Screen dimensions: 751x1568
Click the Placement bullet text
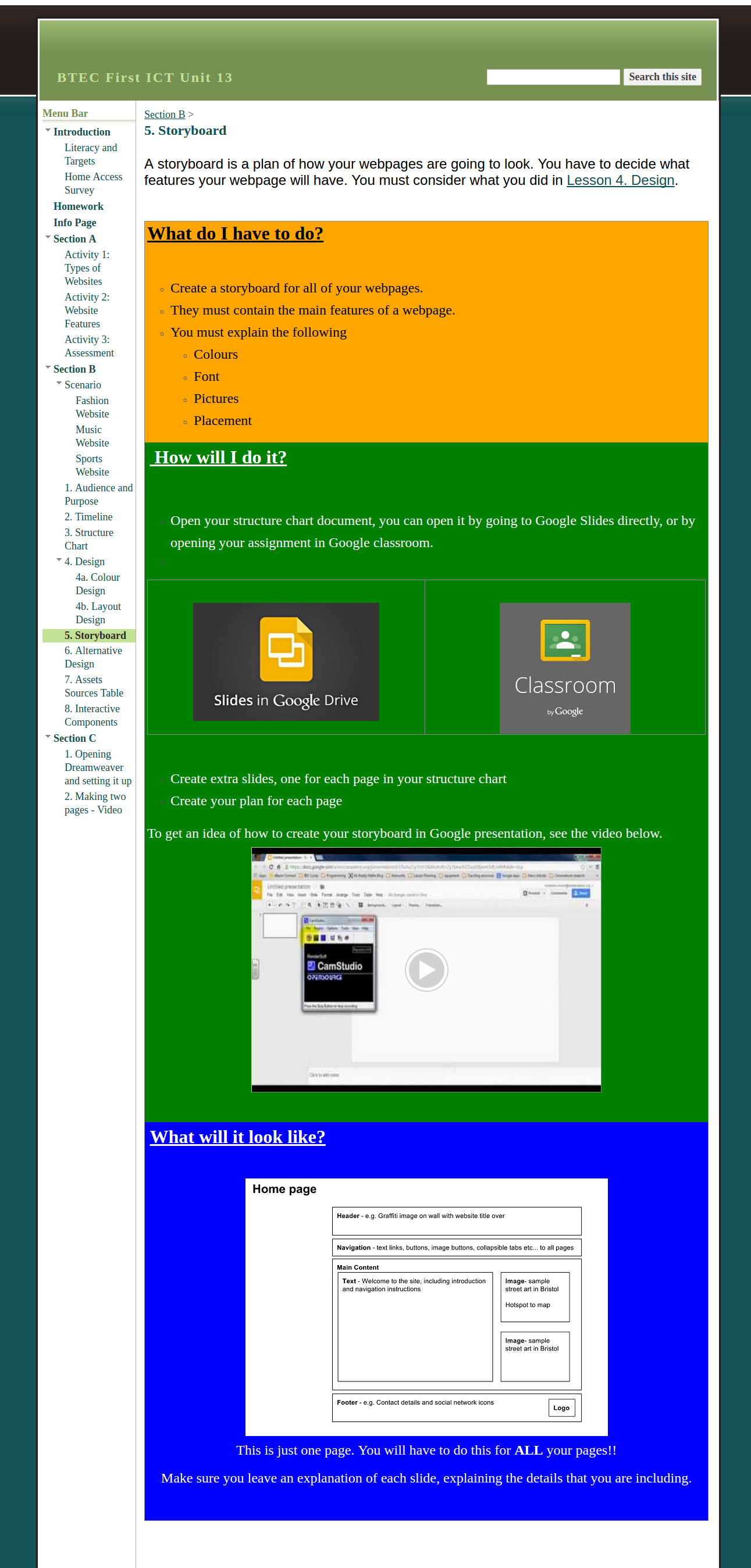[222, 420]
